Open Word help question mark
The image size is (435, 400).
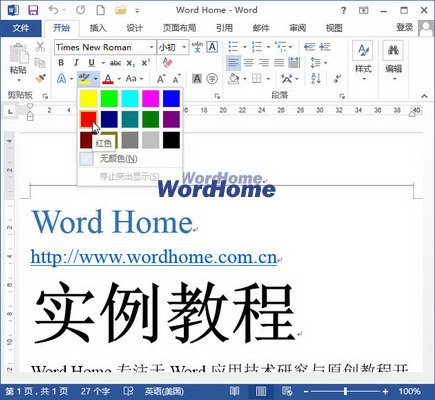[x=343, y=11]
